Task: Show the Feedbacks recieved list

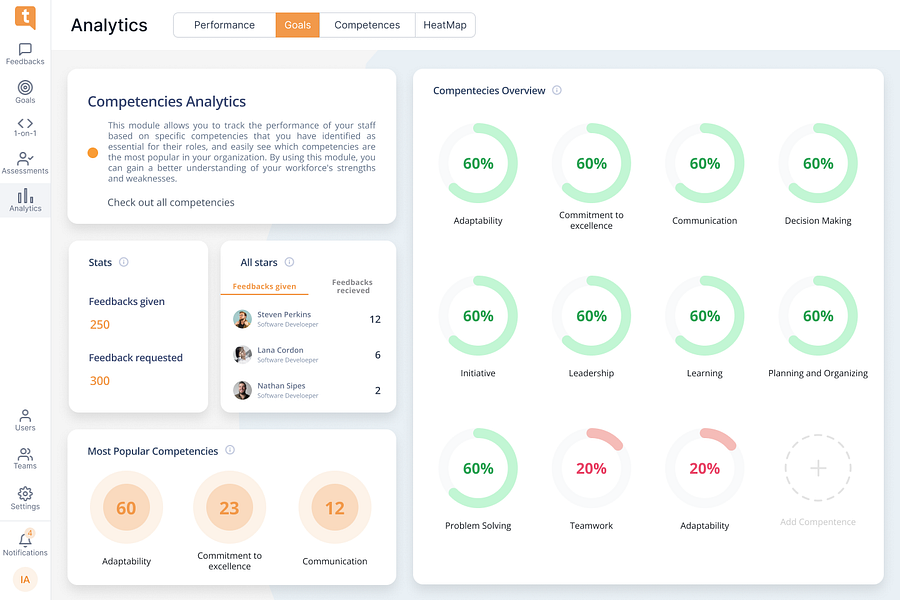Action: pyautogui.click(x=352, y=286)
